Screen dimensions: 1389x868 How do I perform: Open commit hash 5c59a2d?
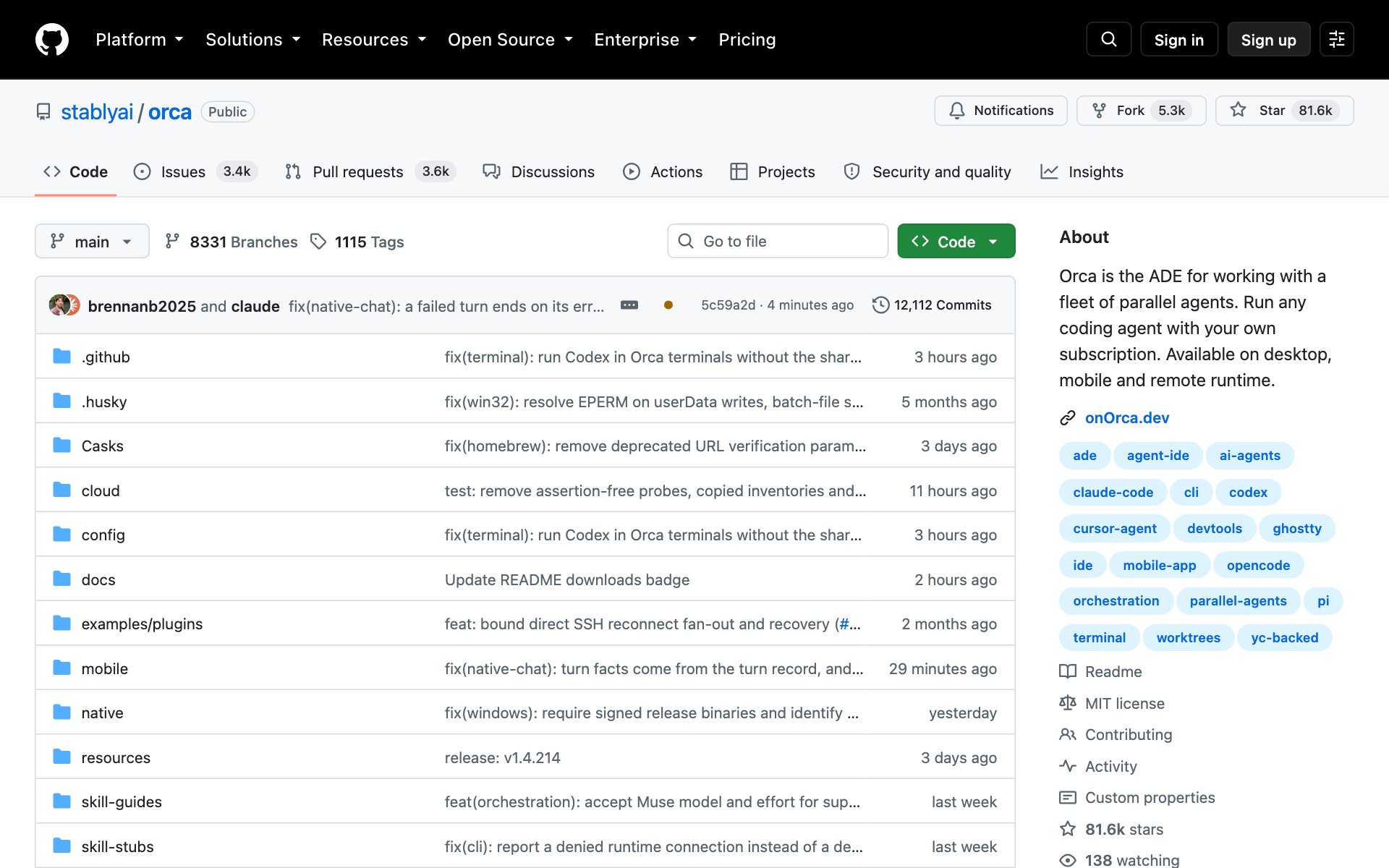pyautogui.click(x=728, y=305)
